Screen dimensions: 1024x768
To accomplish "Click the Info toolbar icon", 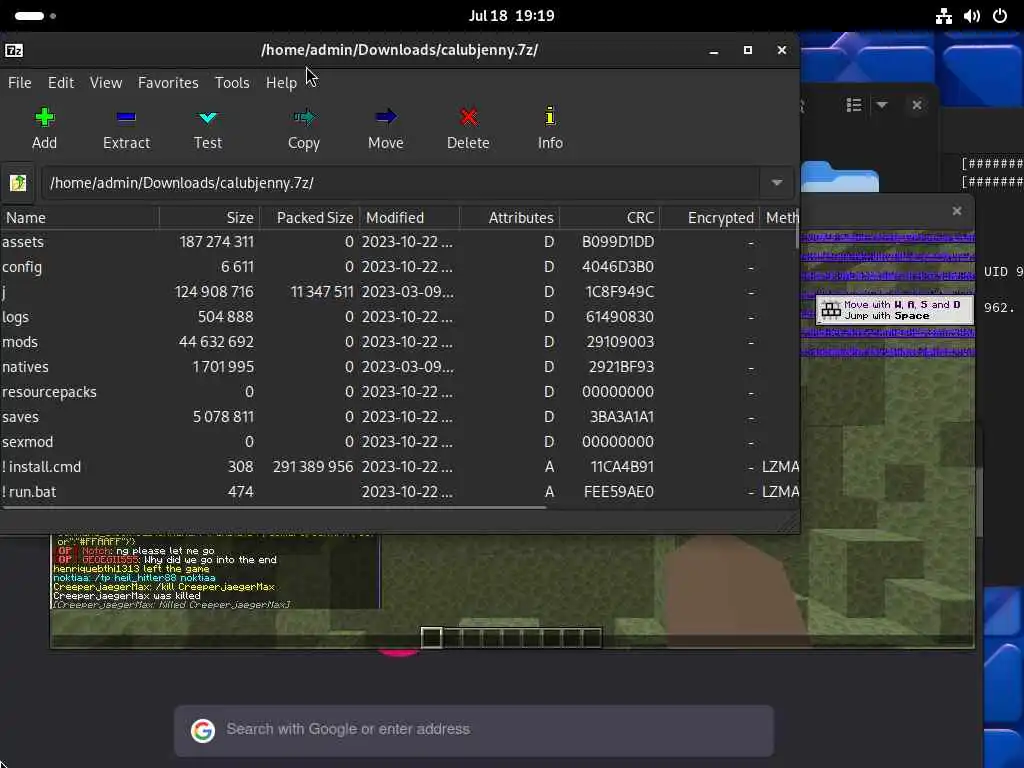I will (550, 116).
